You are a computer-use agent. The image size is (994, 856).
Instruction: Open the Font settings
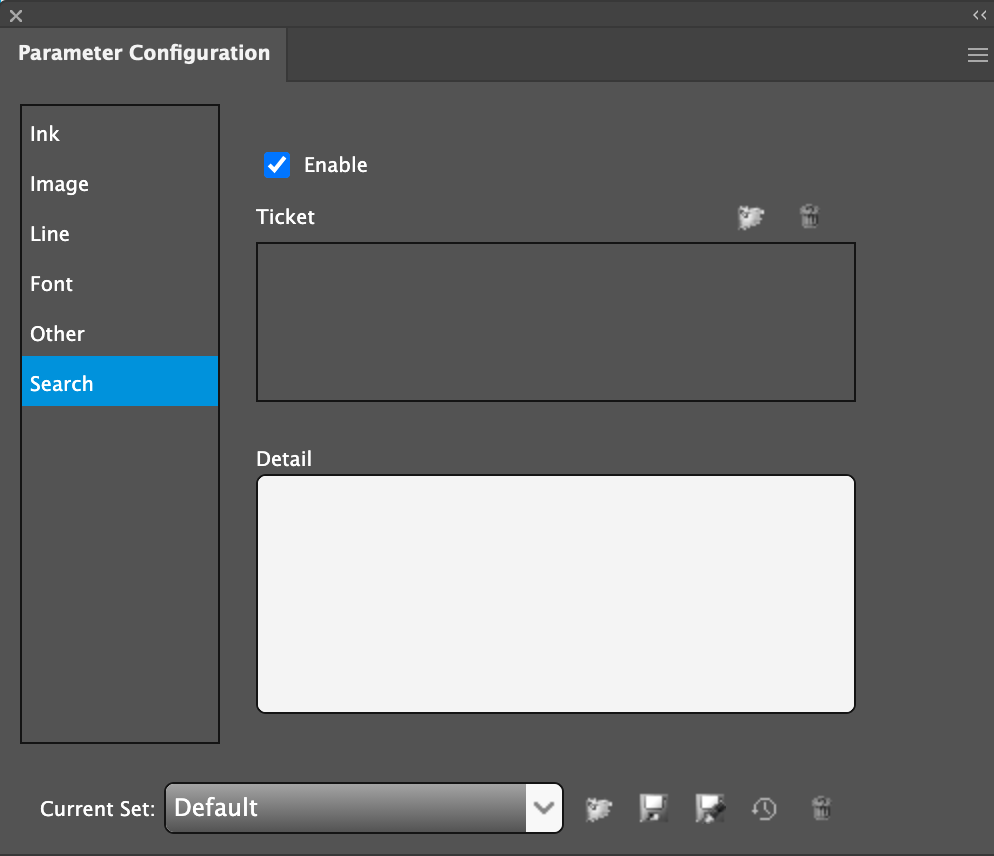point(51,284)
